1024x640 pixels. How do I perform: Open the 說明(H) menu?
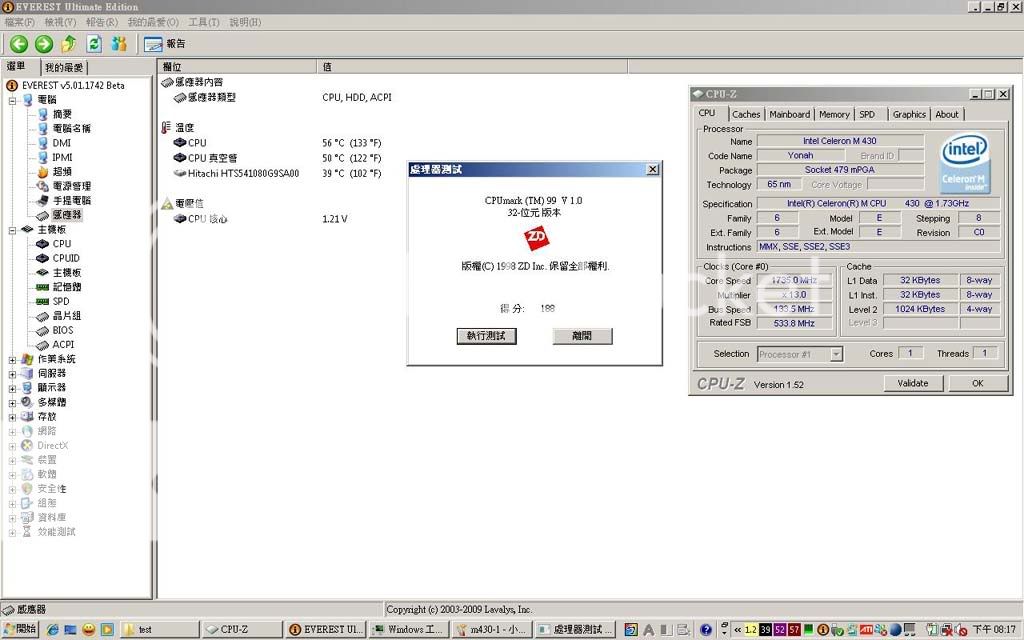(245, 22)
